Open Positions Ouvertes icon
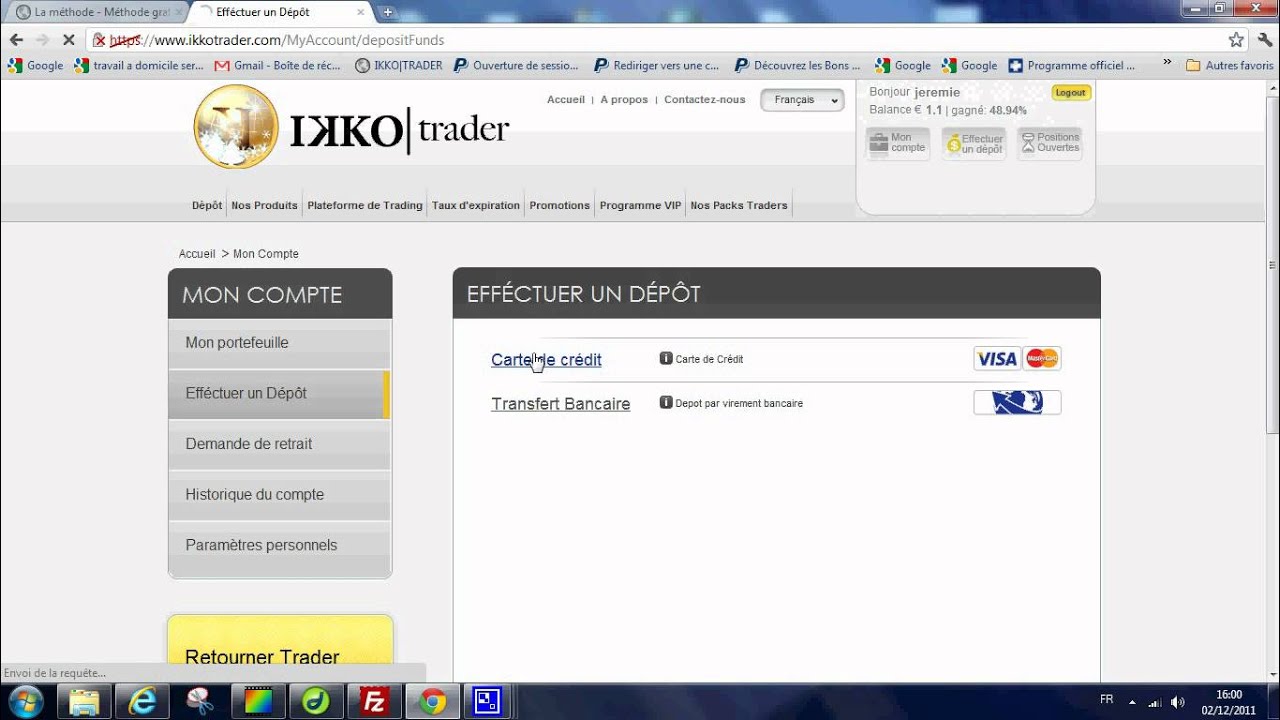 pyautogui.click(x=1050, y=143)
